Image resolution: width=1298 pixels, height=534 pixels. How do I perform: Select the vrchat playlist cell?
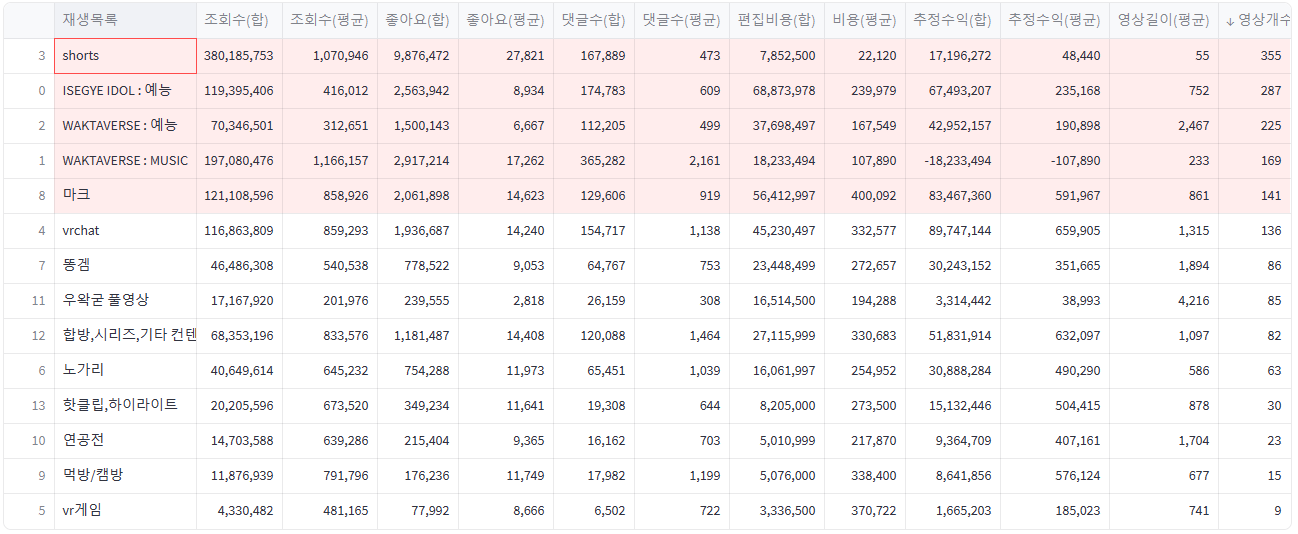125,231
